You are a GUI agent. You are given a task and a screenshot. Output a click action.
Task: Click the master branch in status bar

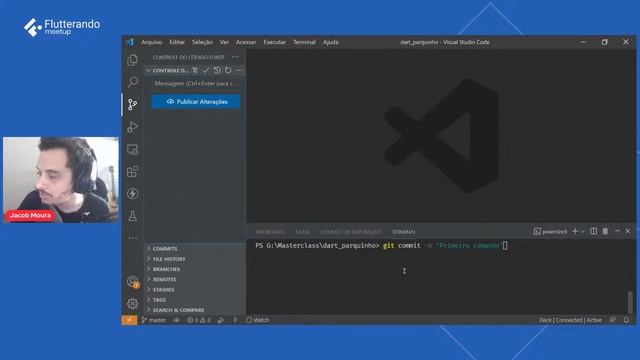(153, 320)
